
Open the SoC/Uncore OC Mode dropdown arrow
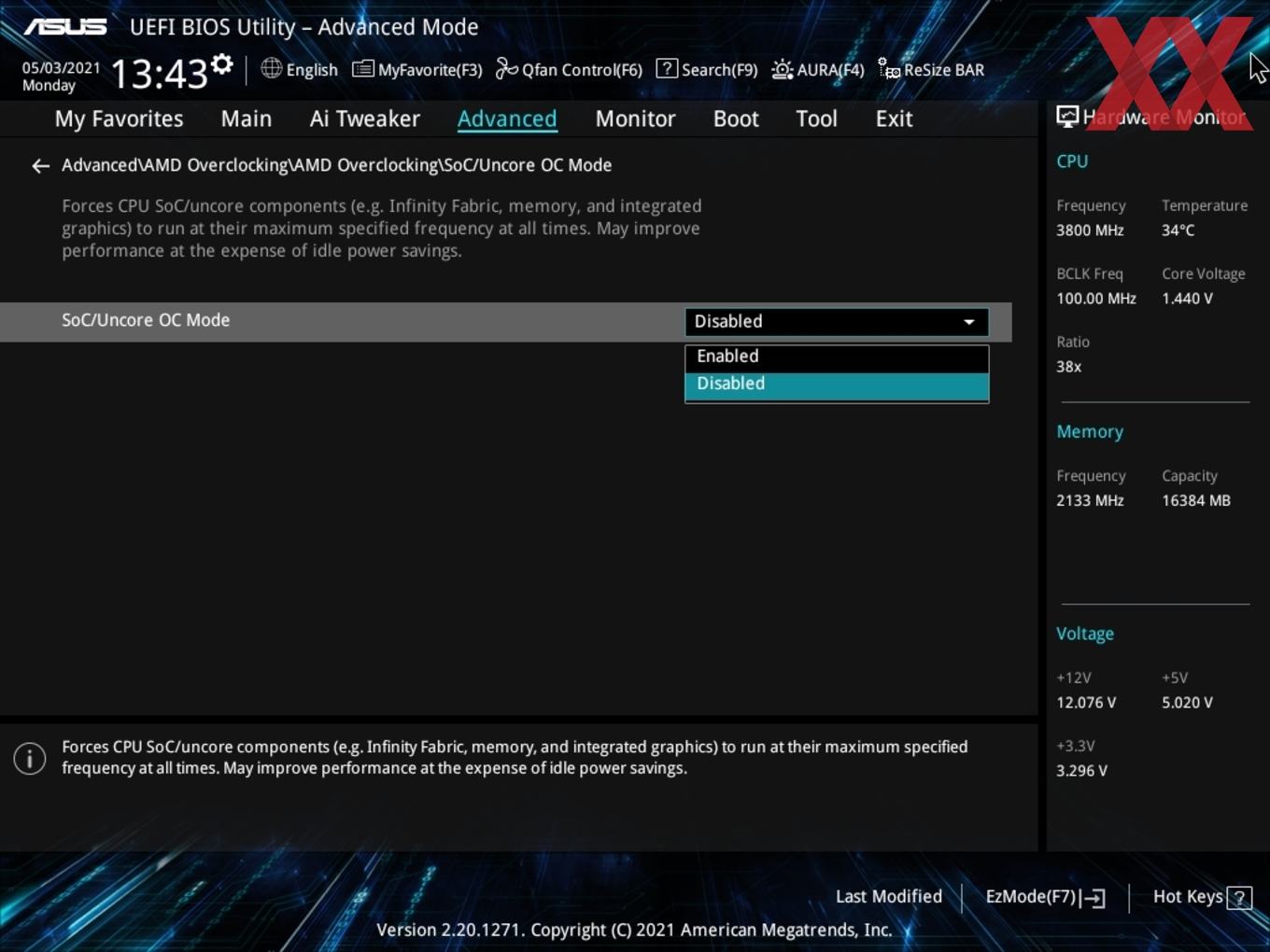point(969,322)
